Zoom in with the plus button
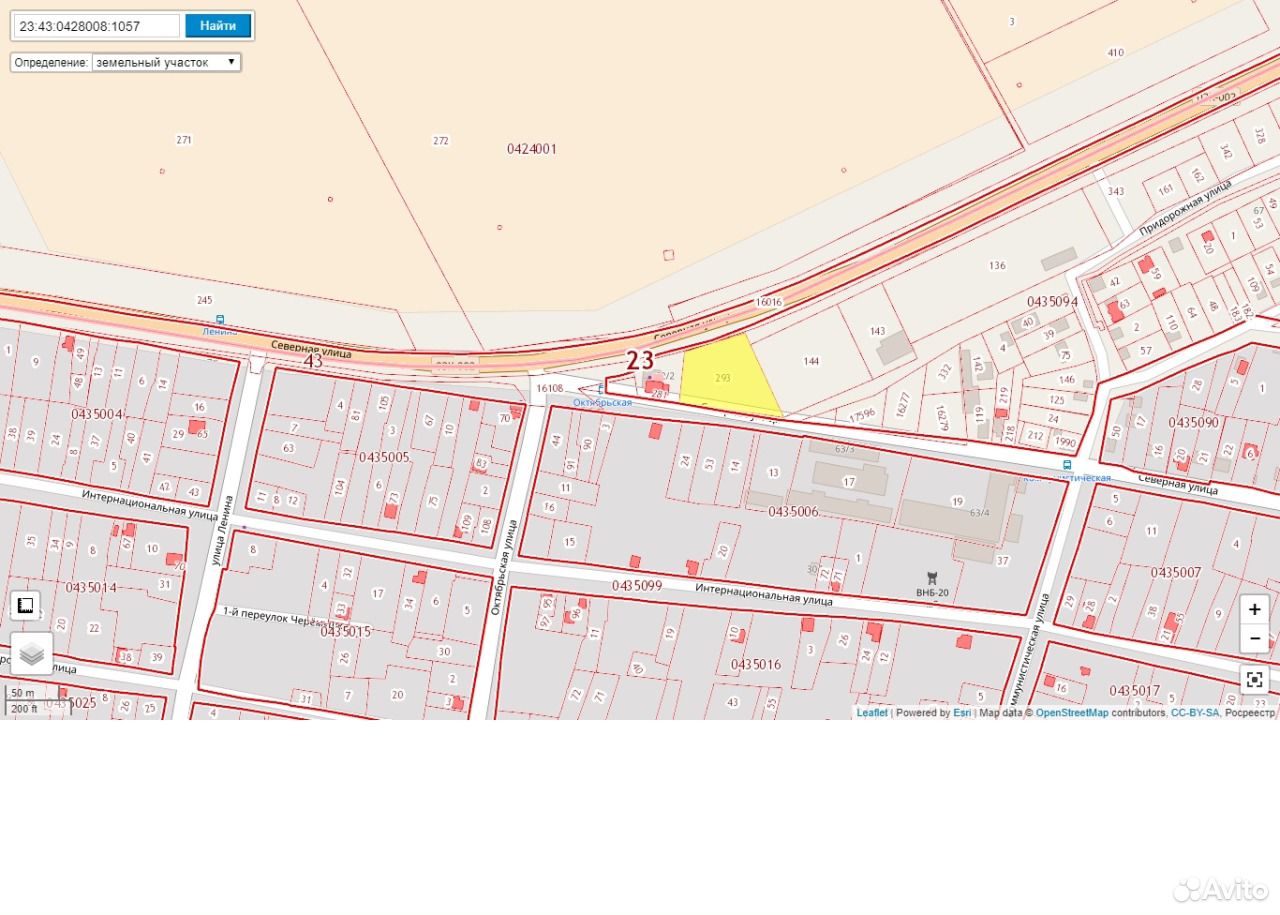This screenshot has width=1280, height=915. (x=1255, y=609)
